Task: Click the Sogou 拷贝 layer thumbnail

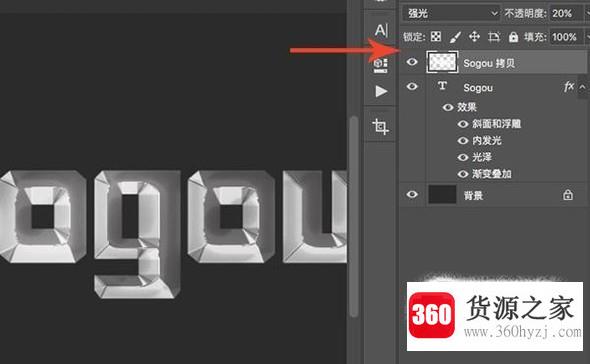Action: coord(442,62)
